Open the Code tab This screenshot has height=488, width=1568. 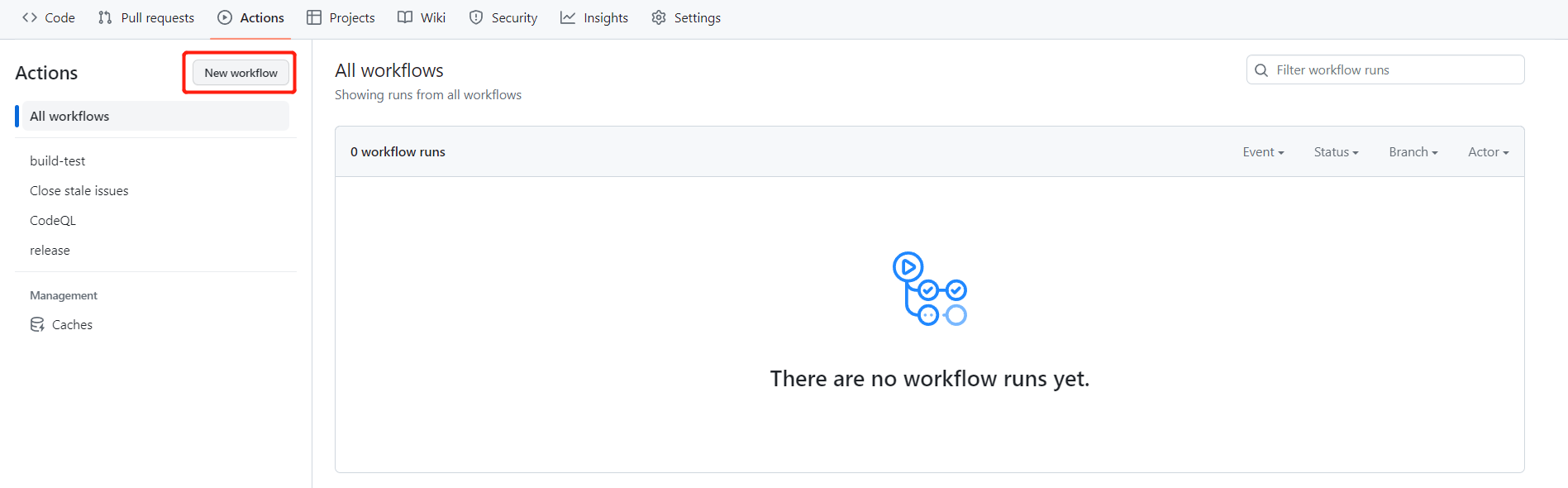pyautogui.click(x=49, y=17)
